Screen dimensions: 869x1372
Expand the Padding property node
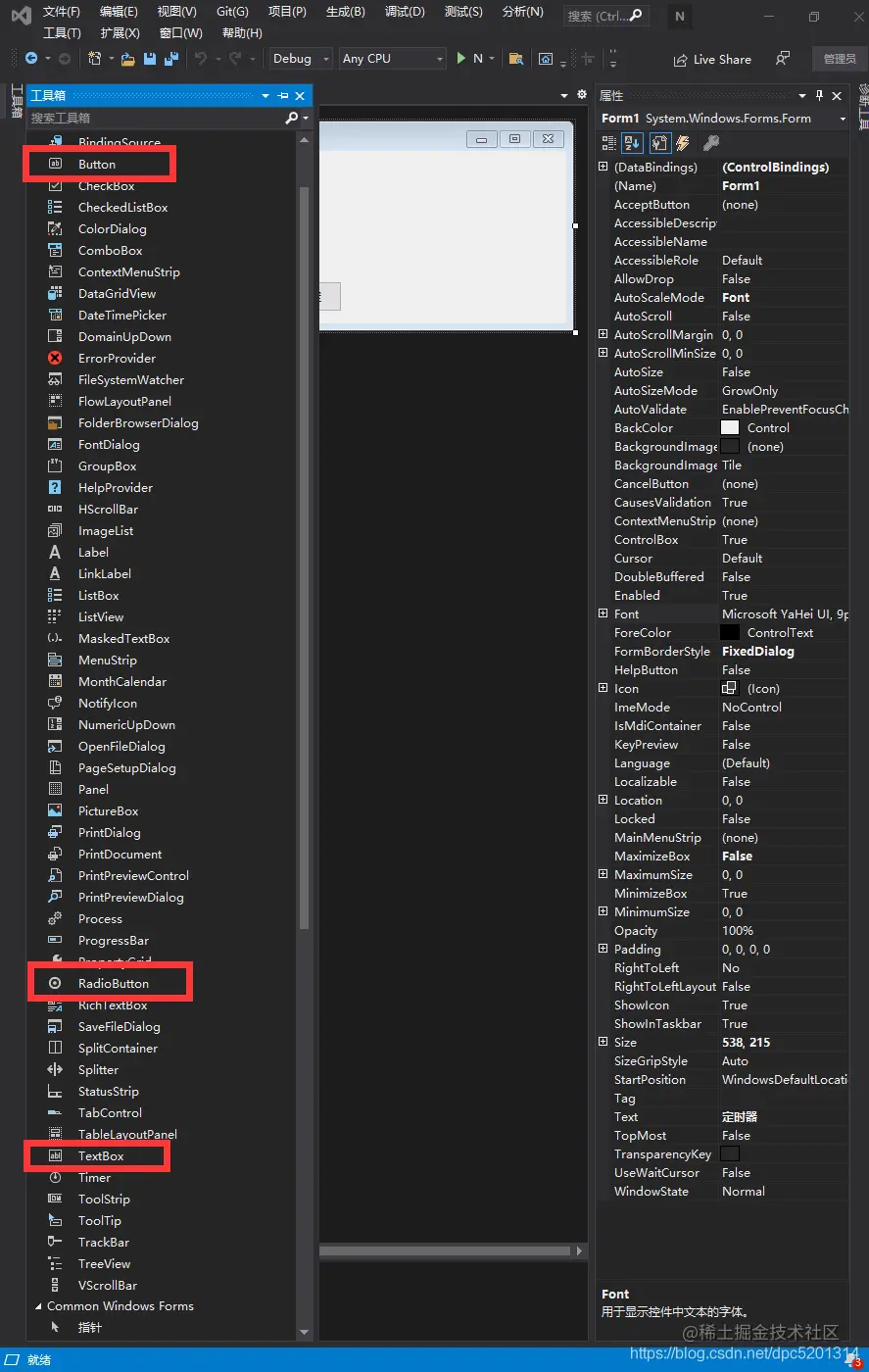tap(603, 950)
